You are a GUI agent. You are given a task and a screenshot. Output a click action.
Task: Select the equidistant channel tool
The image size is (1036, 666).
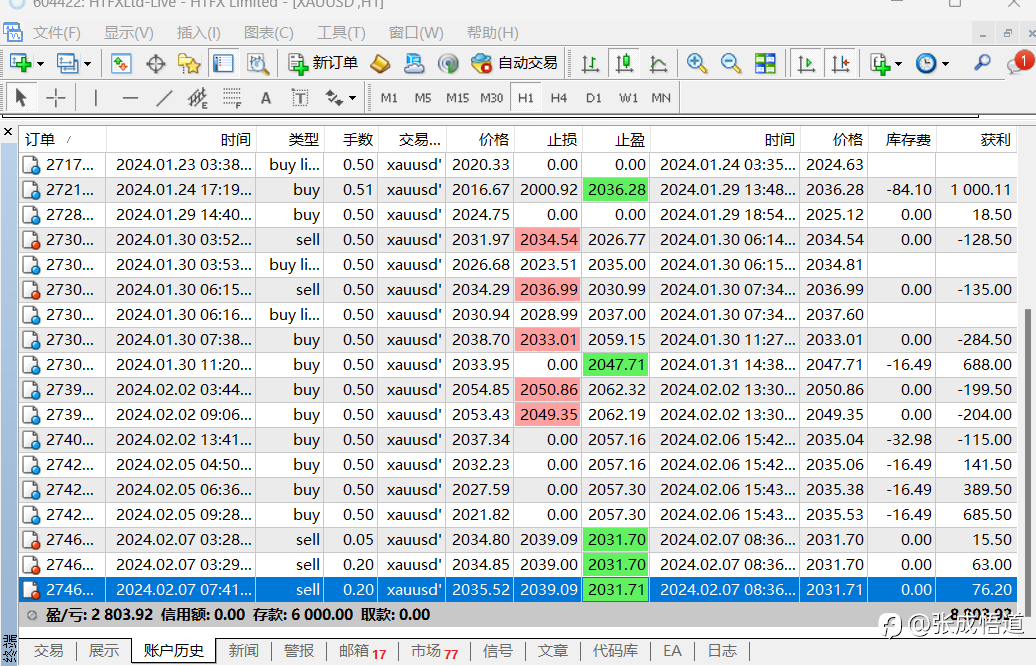(198, 98)
